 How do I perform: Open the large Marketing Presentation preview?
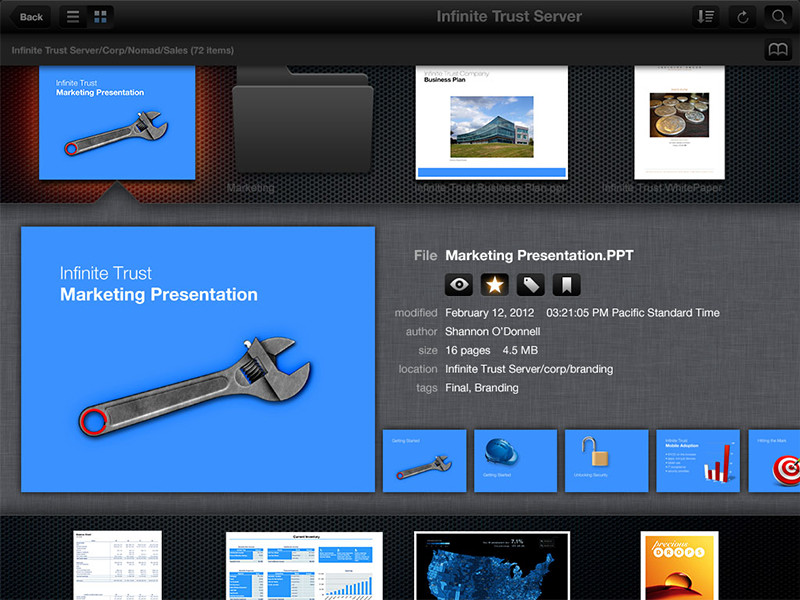click(198, 359)
